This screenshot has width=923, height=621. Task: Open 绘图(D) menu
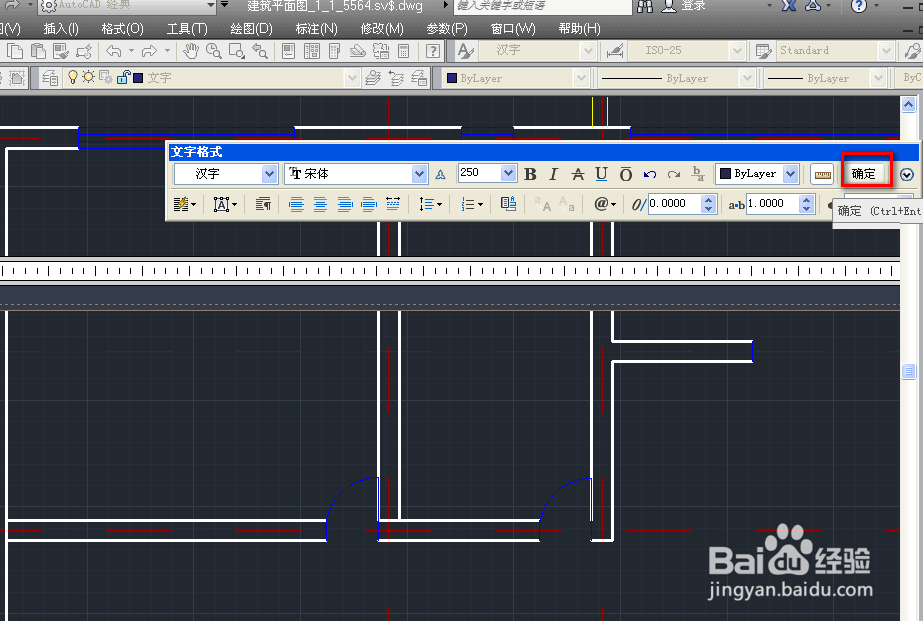[251, 29]
